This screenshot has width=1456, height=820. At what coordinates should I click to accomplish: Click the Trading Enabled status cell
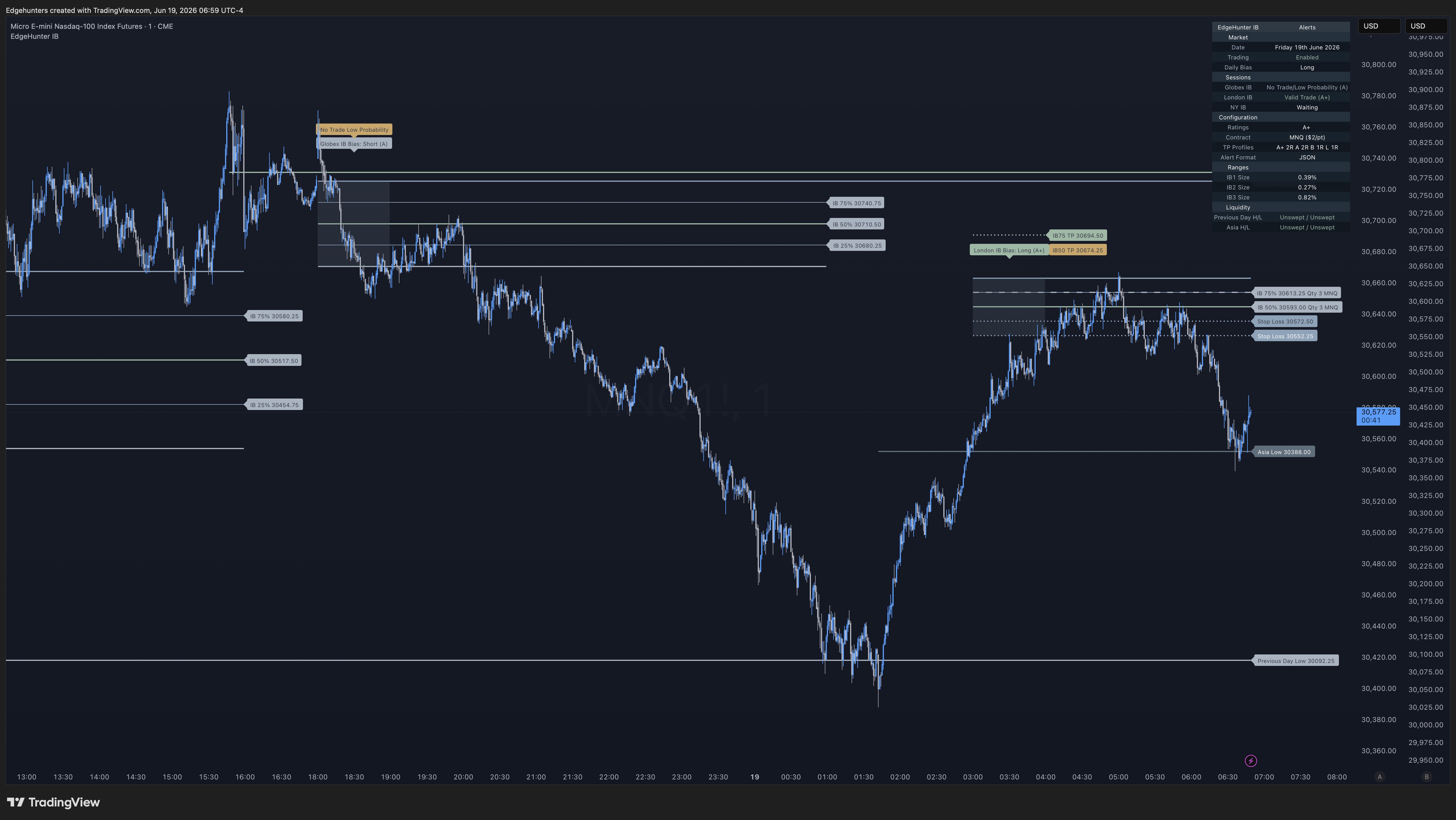(1307, 57)
